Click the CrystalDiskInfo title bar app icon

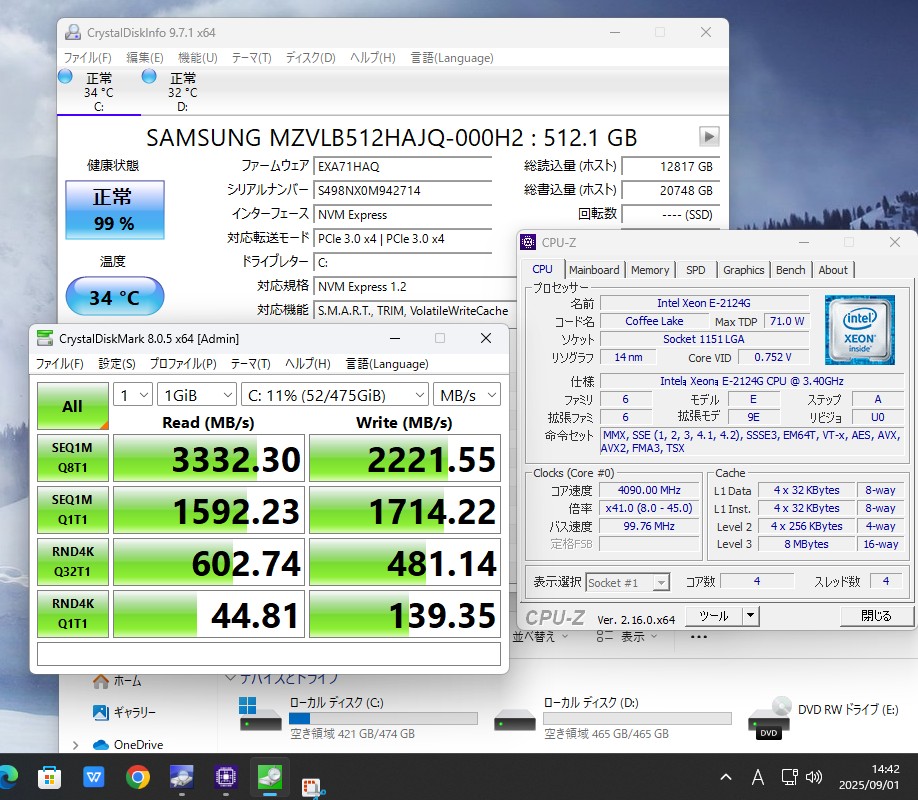point(73,32)
